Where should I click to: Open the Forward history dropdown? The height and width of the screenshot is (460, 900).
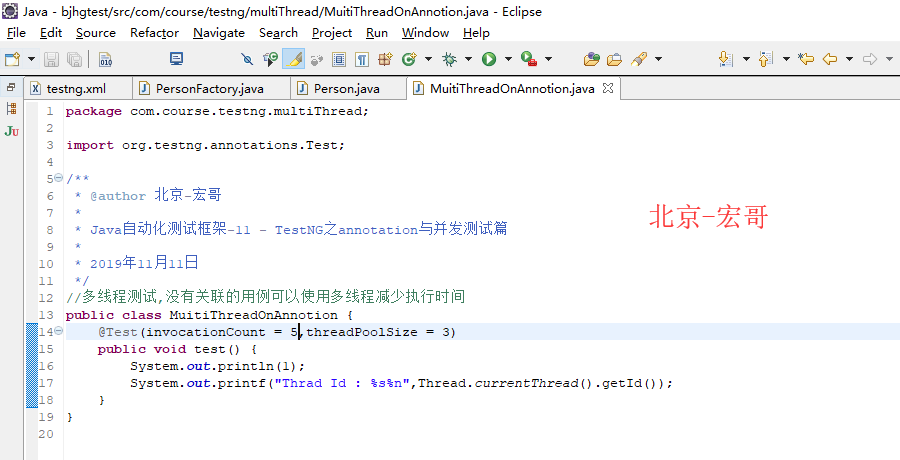tap(890, 59)
